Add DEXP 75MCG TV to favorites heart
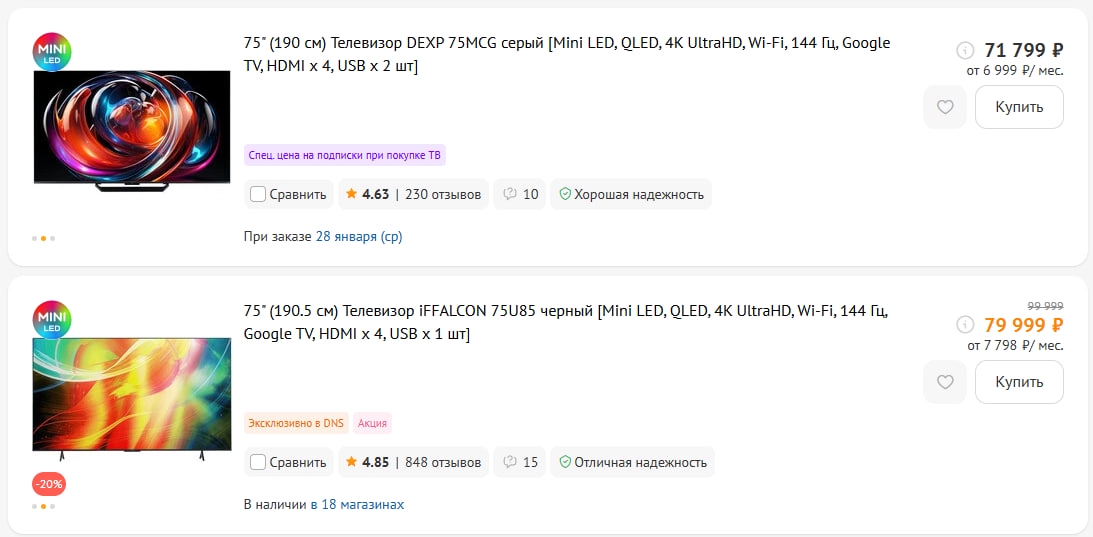 coord(945,107)
